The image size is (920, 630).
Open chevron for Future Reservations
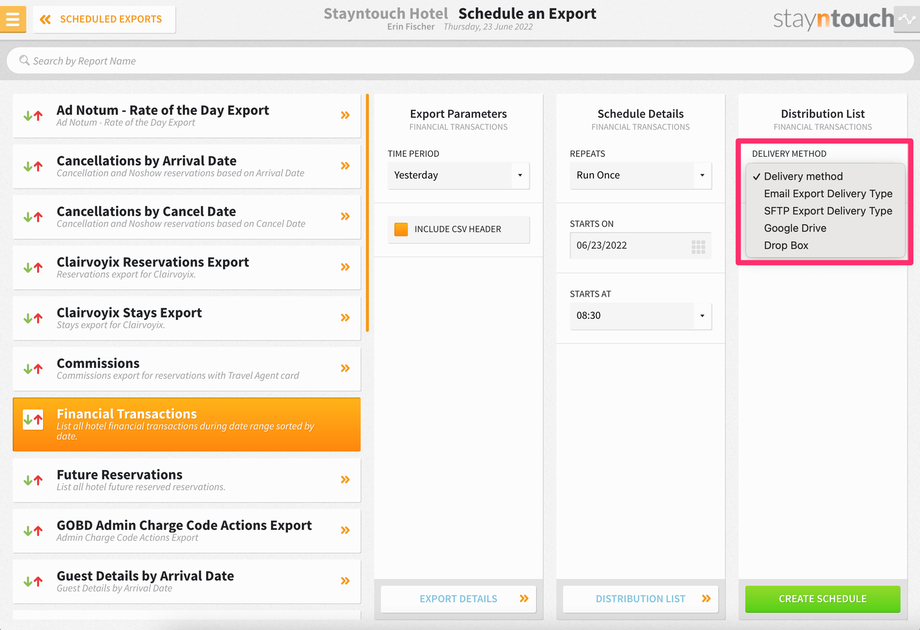(345, 480)
